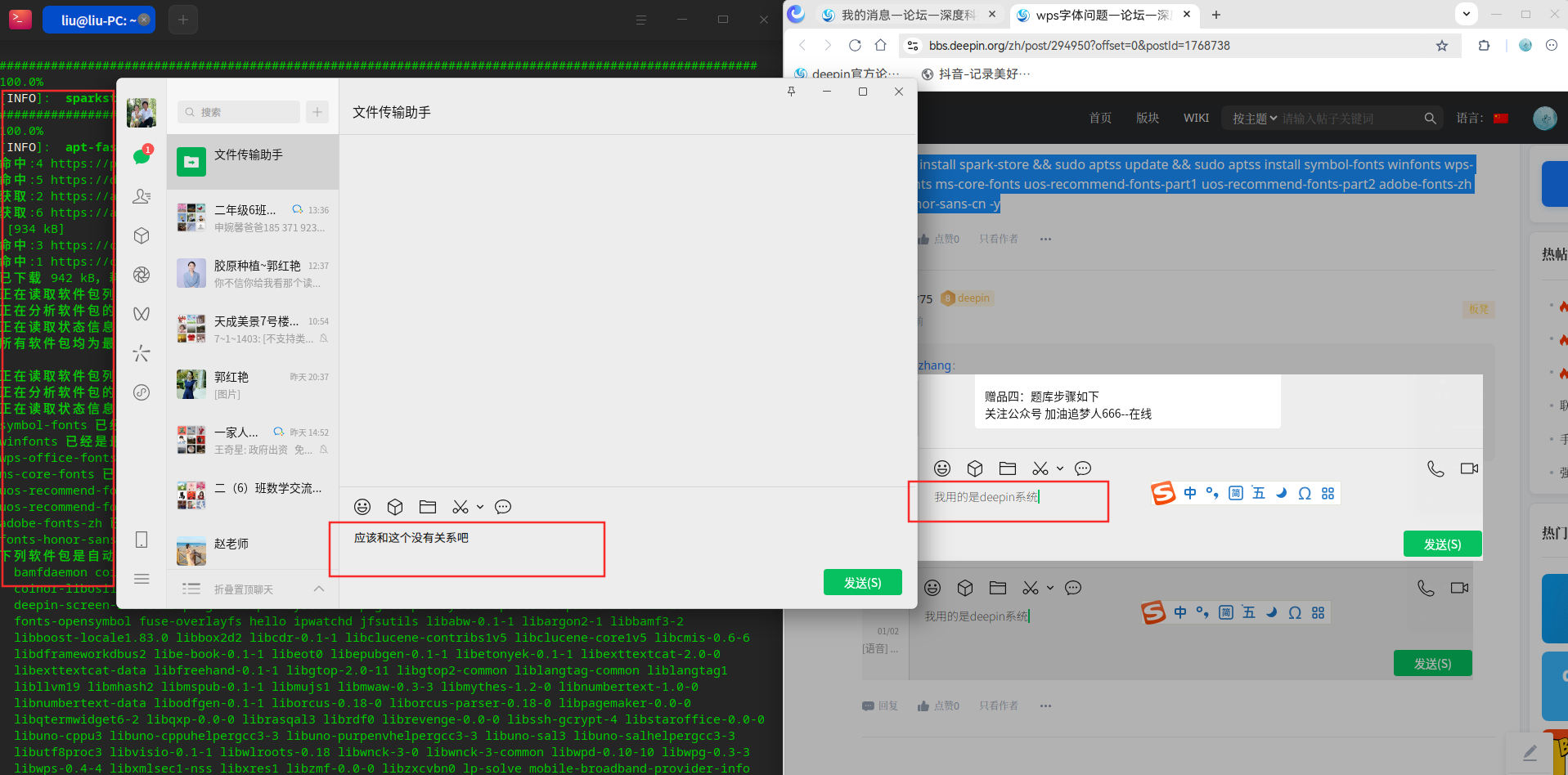Click the screenshot scissors icon in WeChat
The height and width of the screenshot is (775, 1568).
point(461,507)
